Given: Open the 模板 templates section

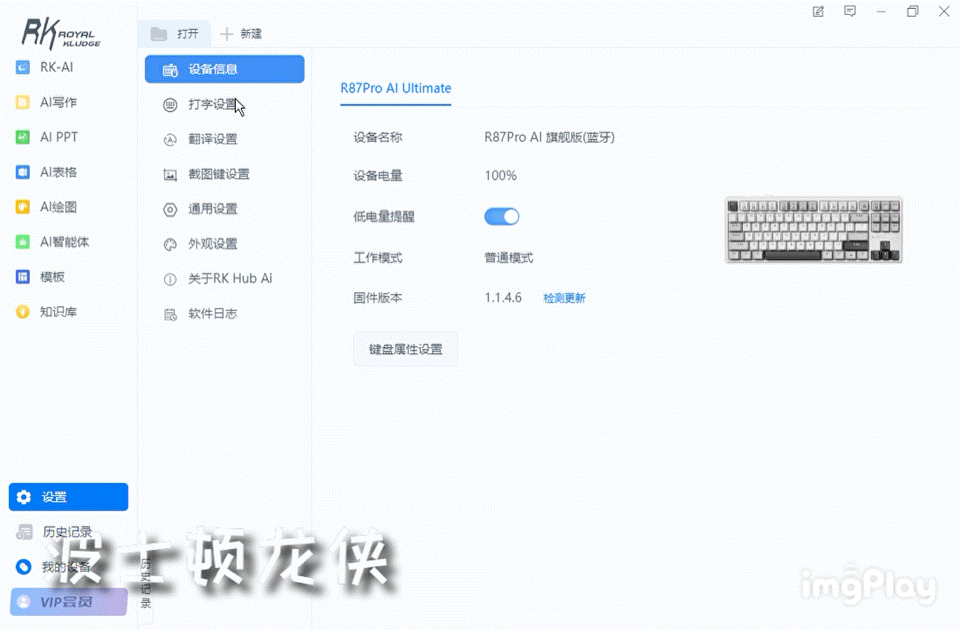Looking at the screenshot, I should point(48,277).
